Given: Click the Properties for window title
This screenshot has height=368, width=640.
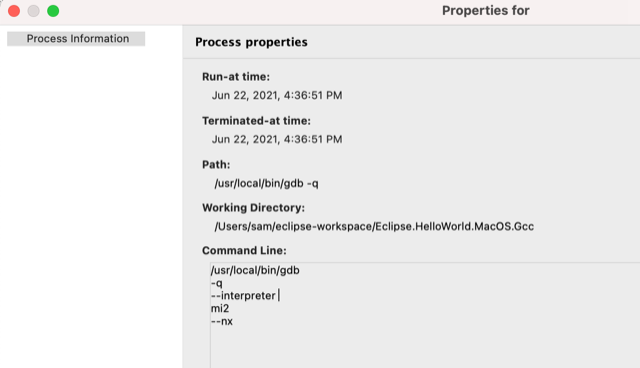Looking at the screenshot, I should coord(486,11).
